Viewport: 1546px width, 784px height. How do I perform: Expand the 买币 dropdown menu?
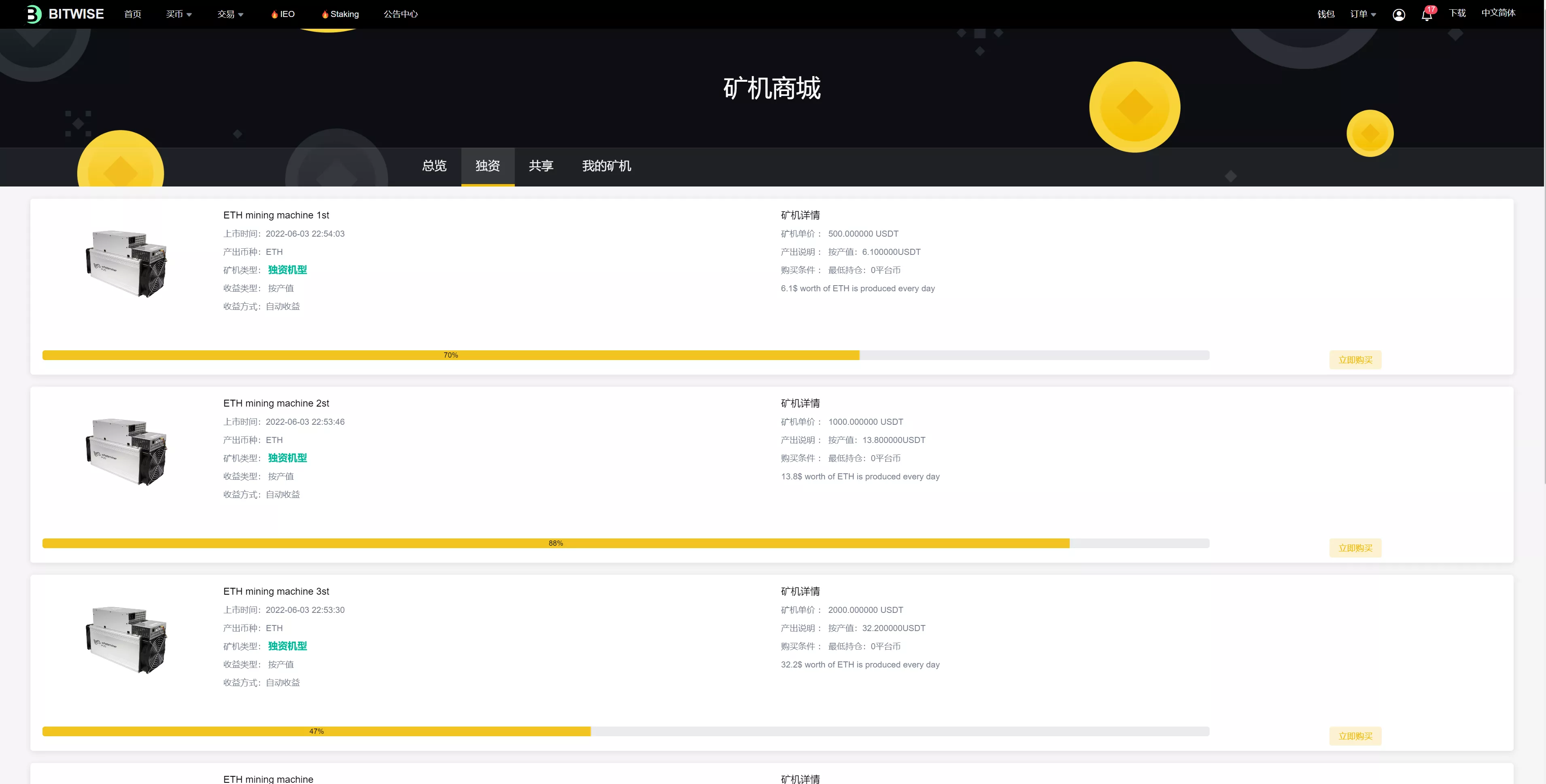[179, 15]
